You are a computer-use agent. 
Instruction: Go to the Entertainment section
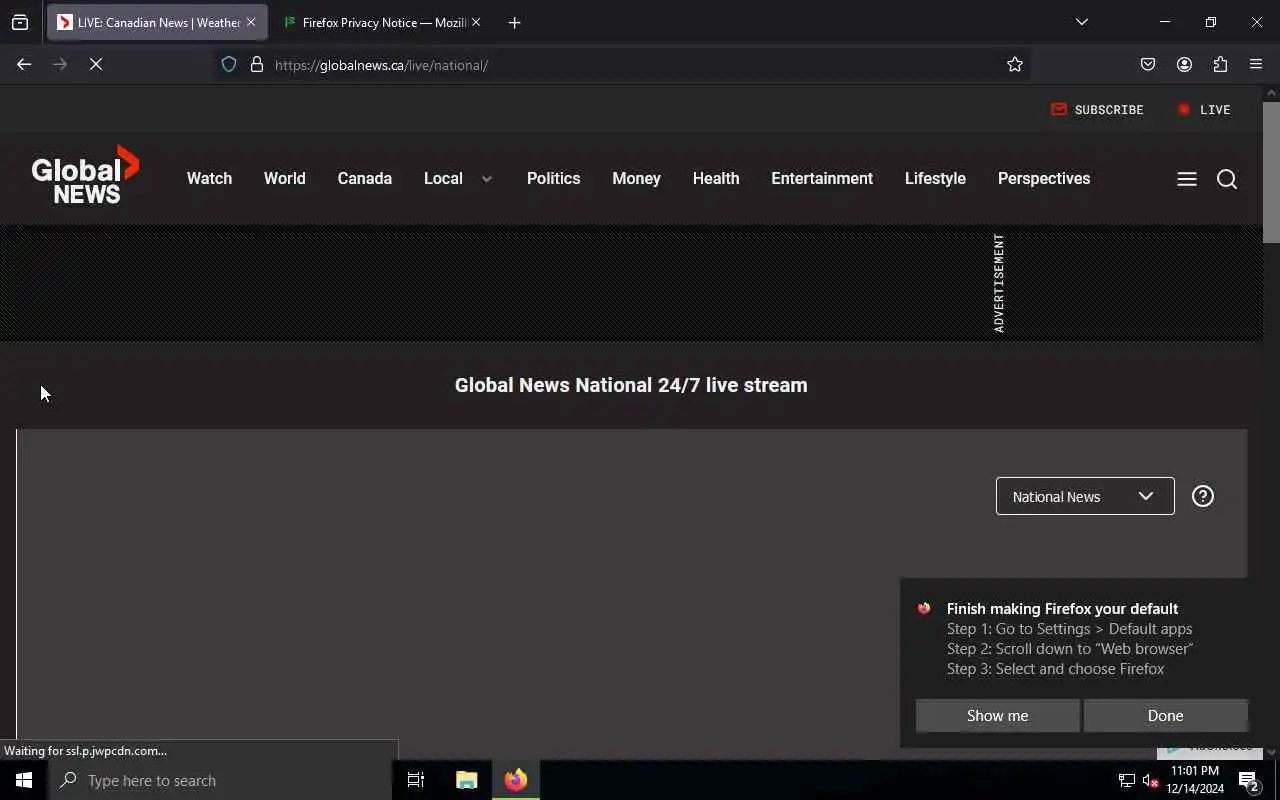click(822, 178)
